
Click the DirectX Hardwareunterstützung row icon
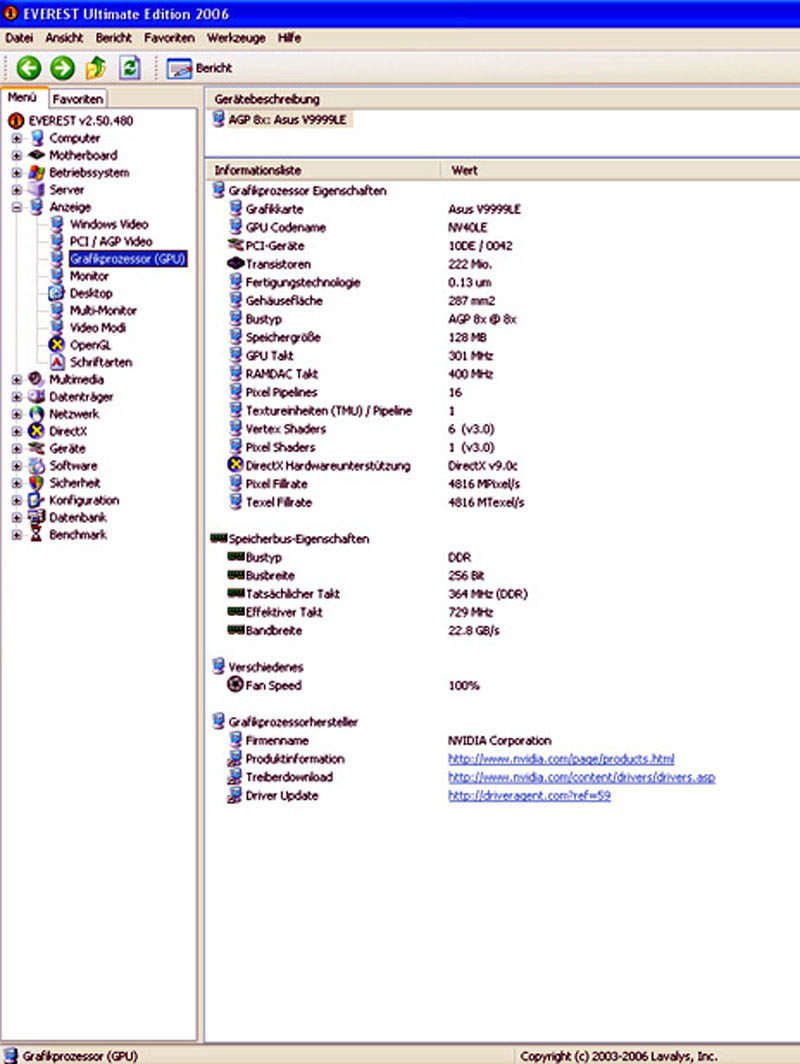(235, 465)
